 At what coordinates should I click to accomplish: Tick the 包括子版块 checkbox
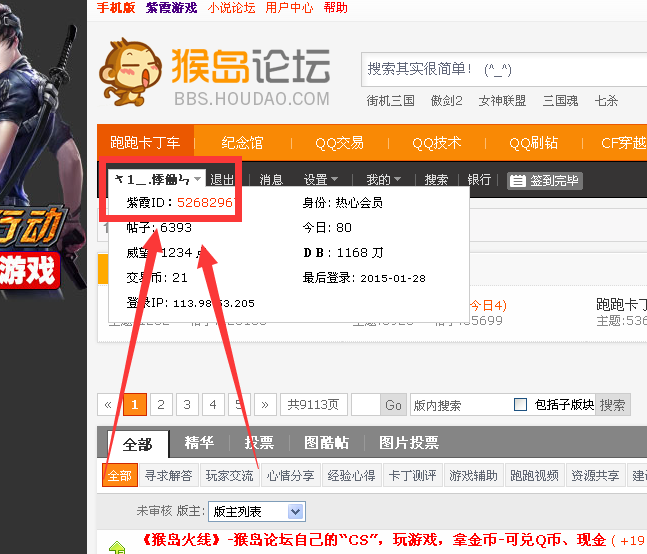point(520,404)
